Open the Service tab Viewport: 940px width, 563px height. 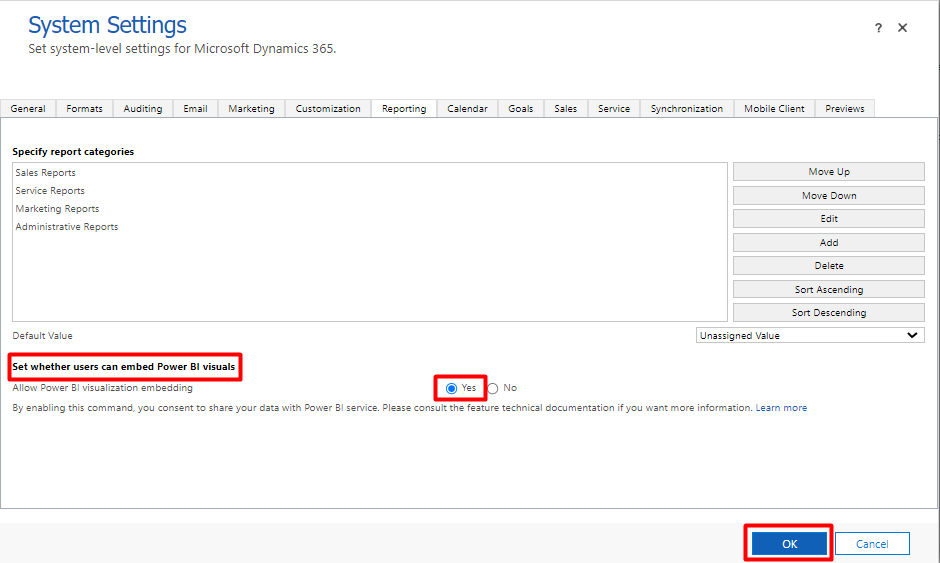tap(614, 109)
